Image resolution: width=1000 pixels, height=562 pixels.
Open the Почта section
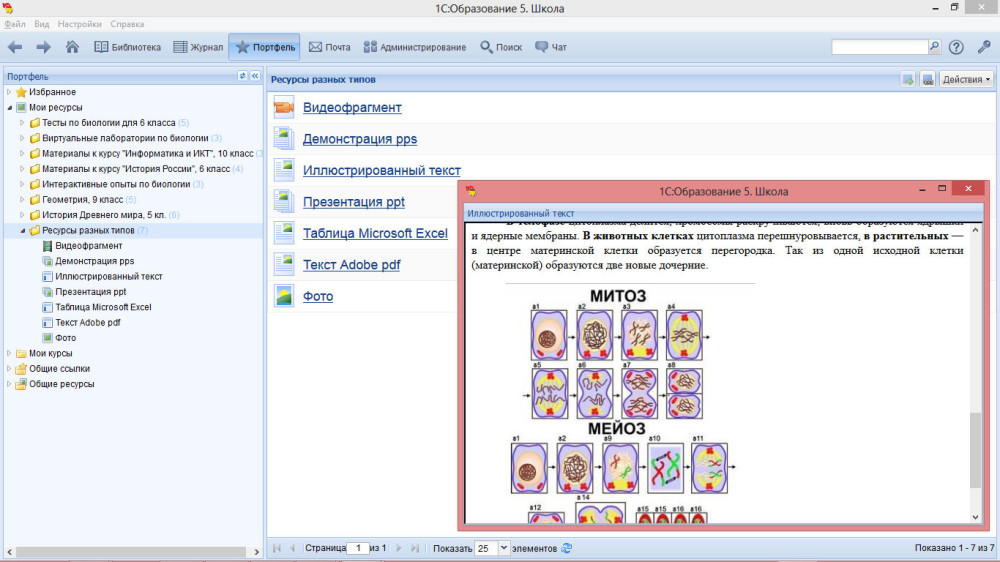point(330,47)
